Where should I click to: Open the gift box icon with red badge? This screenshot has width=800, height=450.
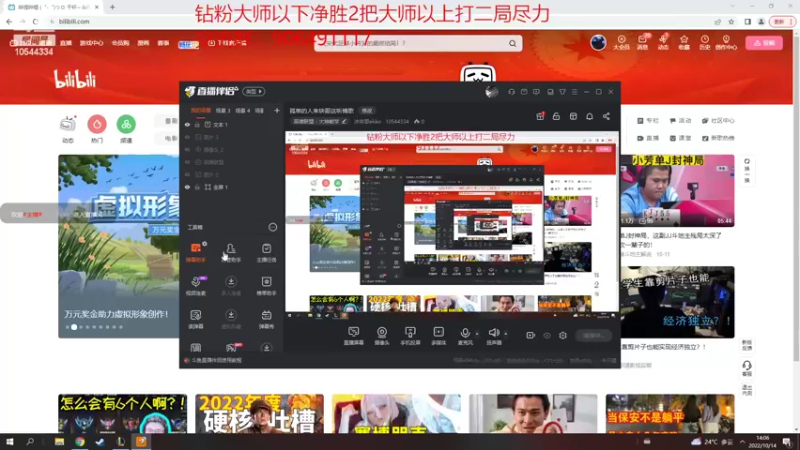540,116
